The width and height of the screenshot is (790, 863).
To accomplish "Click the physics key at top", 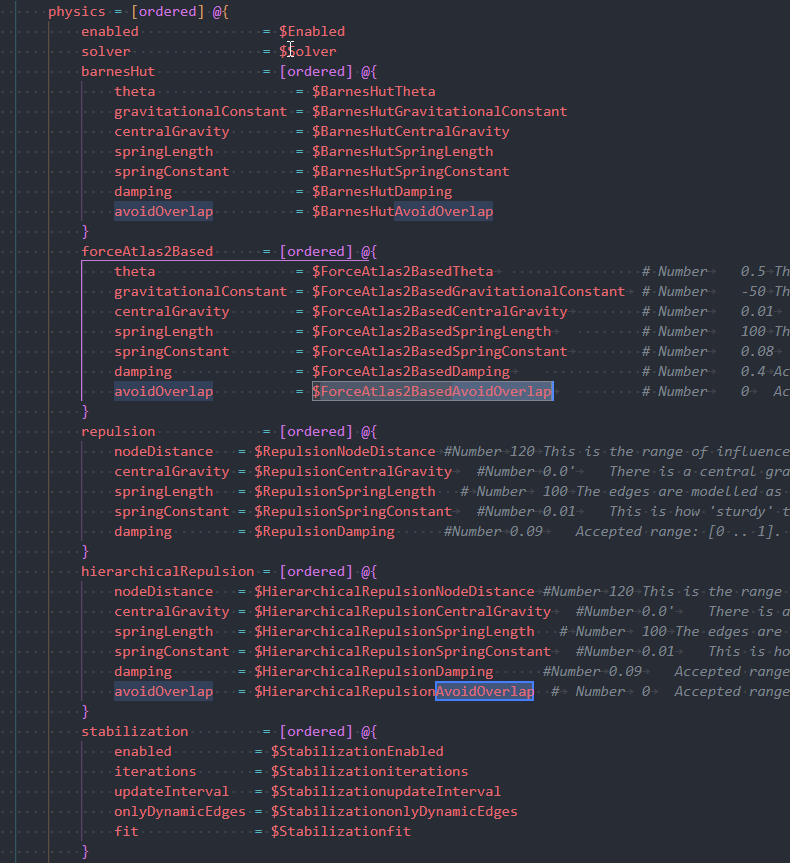I will (77, 12).
